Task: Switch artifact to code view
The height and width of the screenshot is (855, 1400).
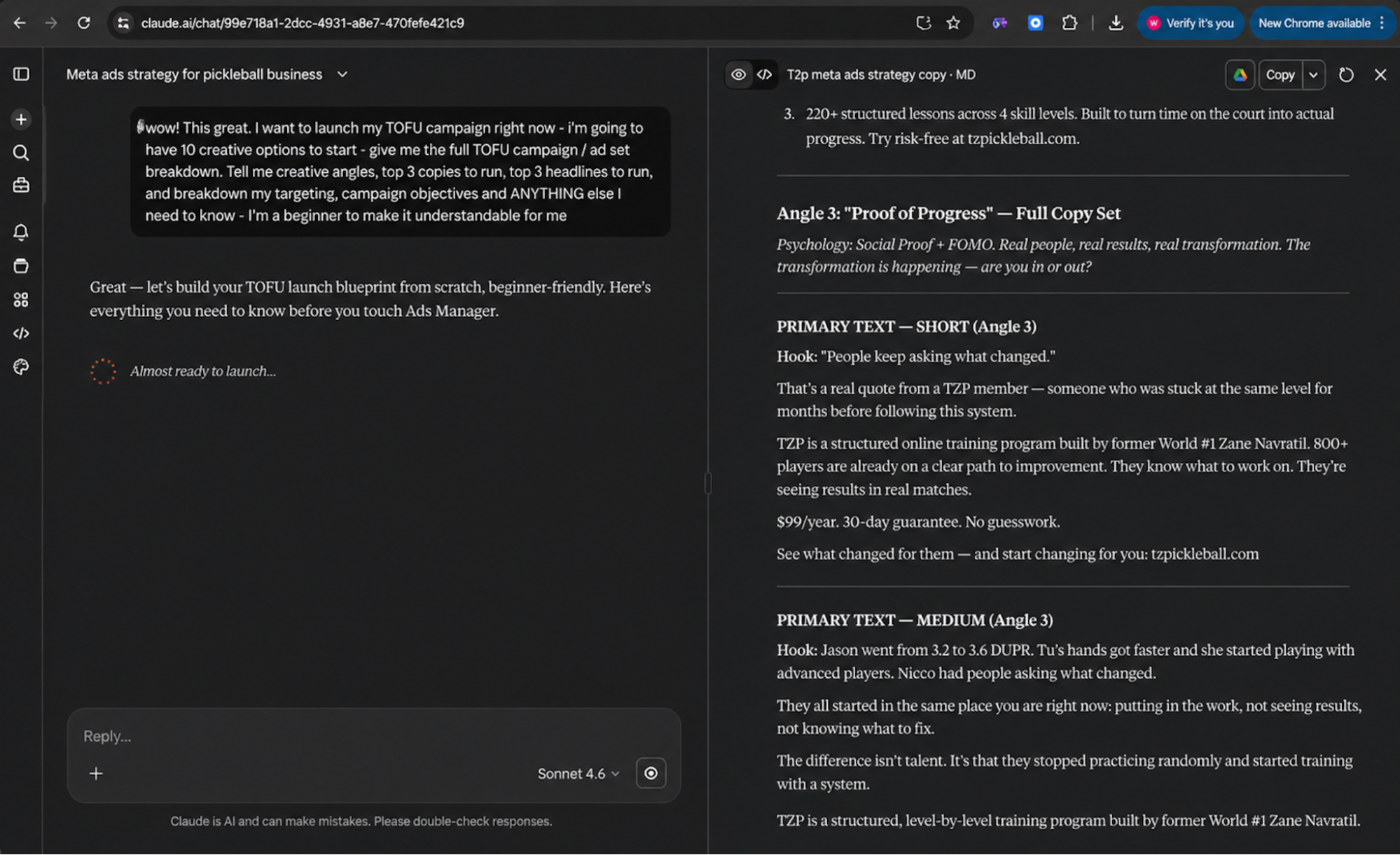Action: (764, 75)
